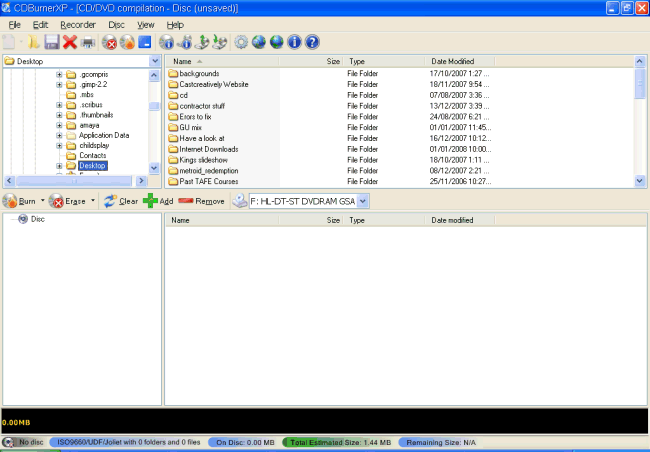Show drive information toolbar icon

[185, 42]
